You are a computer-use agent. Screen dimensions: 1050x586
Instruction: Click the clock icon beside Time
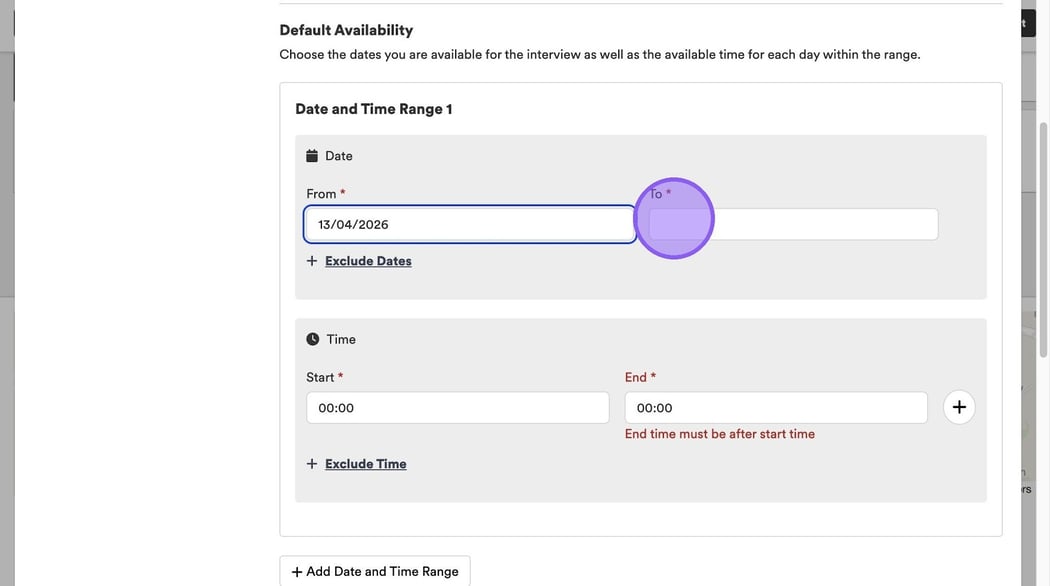[313, 339]
